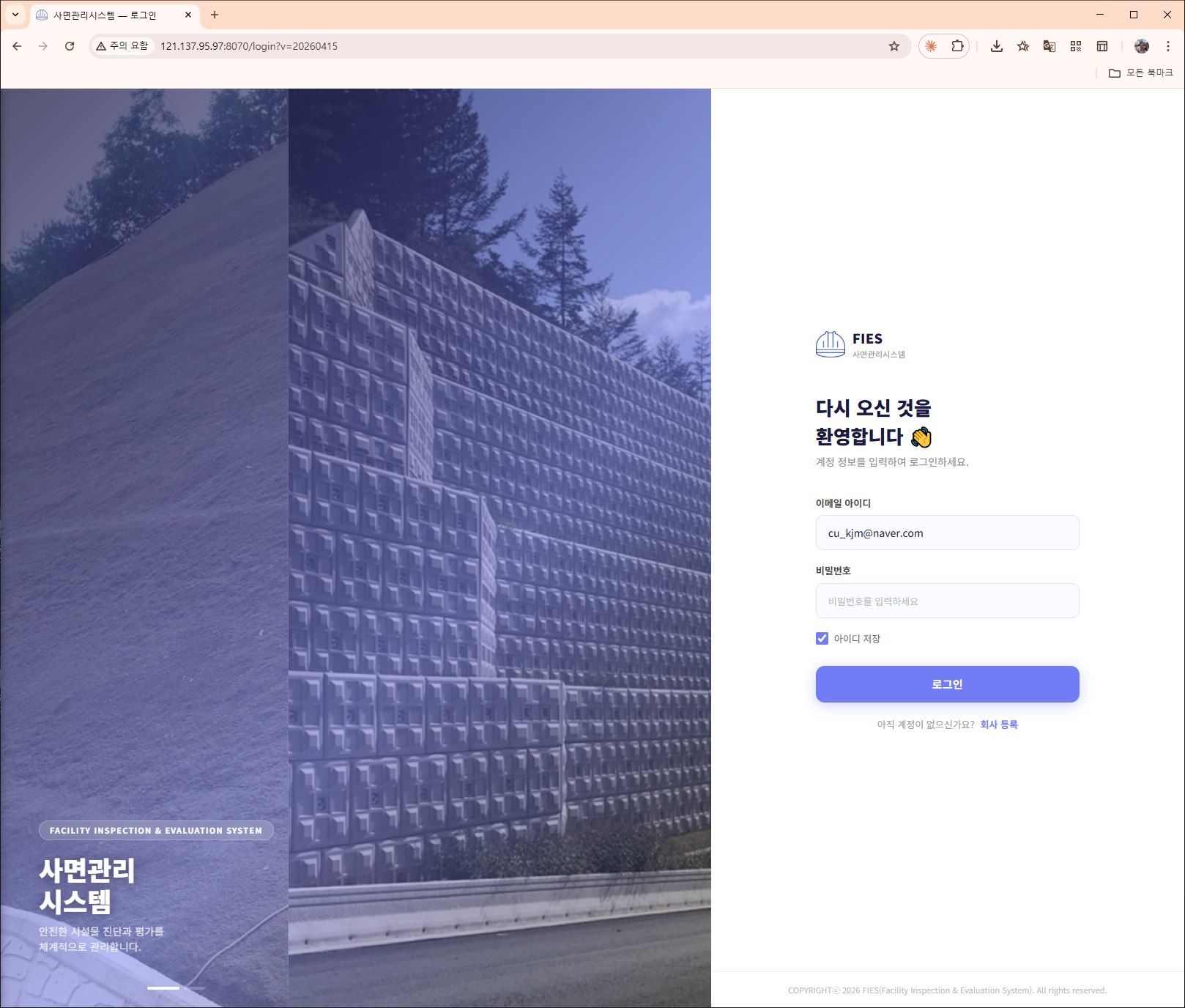This screenshot has height=1008, width=1185.
Task: Click the FACILITY INSPECTION & EVALUATION SYSTEM badge
Action: 156,831
